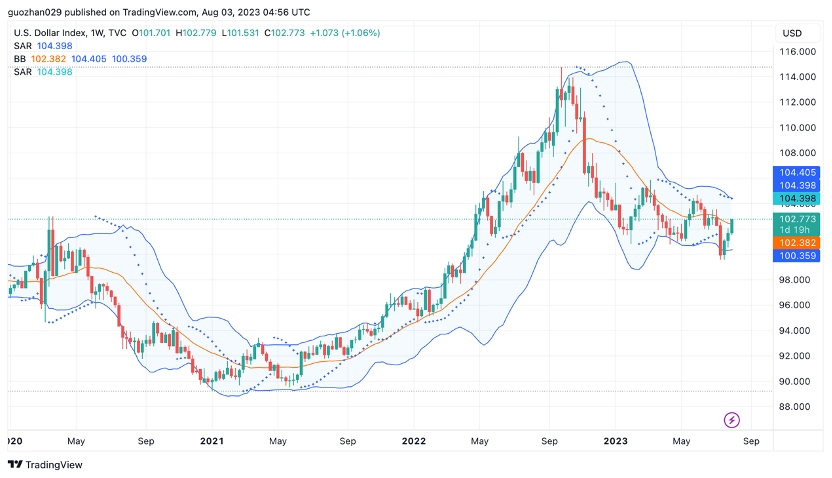Click the 2022 label on time axis
The image size is (832, 478).
413,441
